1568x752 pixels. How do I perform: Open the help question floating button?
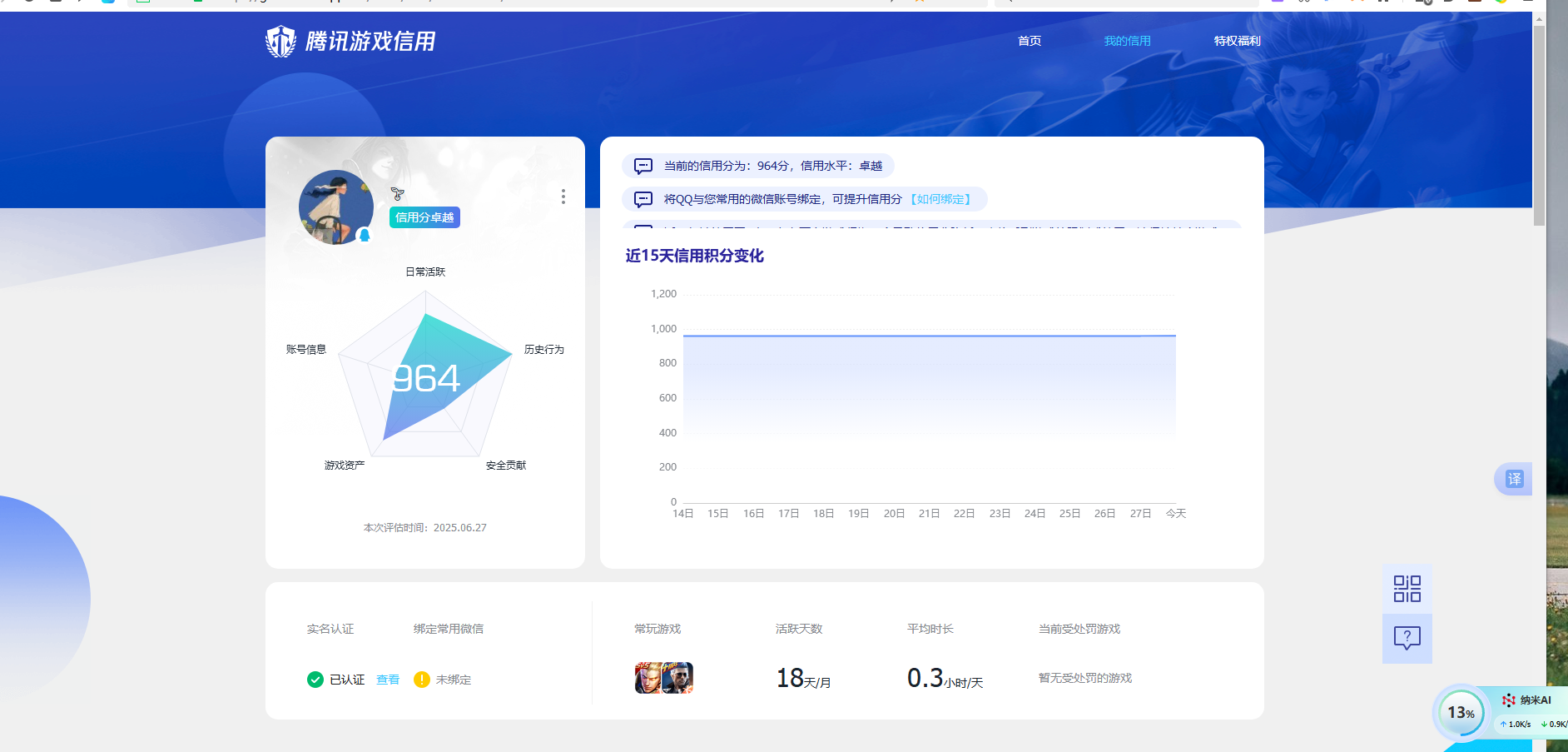click(x=1407, y=639)
